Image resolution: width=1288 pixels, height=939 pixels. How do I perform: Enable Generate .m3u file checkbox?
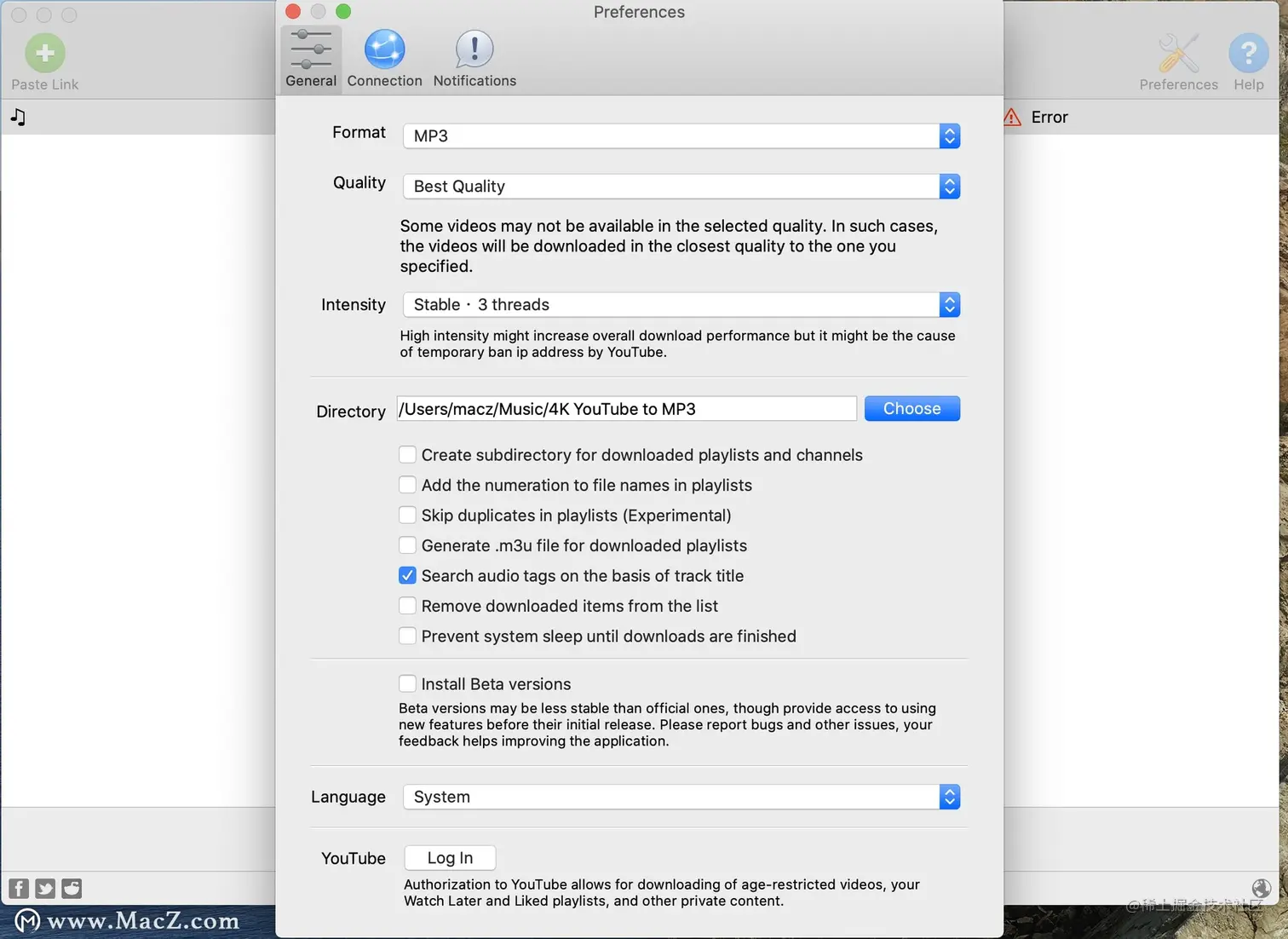[408, 545]
